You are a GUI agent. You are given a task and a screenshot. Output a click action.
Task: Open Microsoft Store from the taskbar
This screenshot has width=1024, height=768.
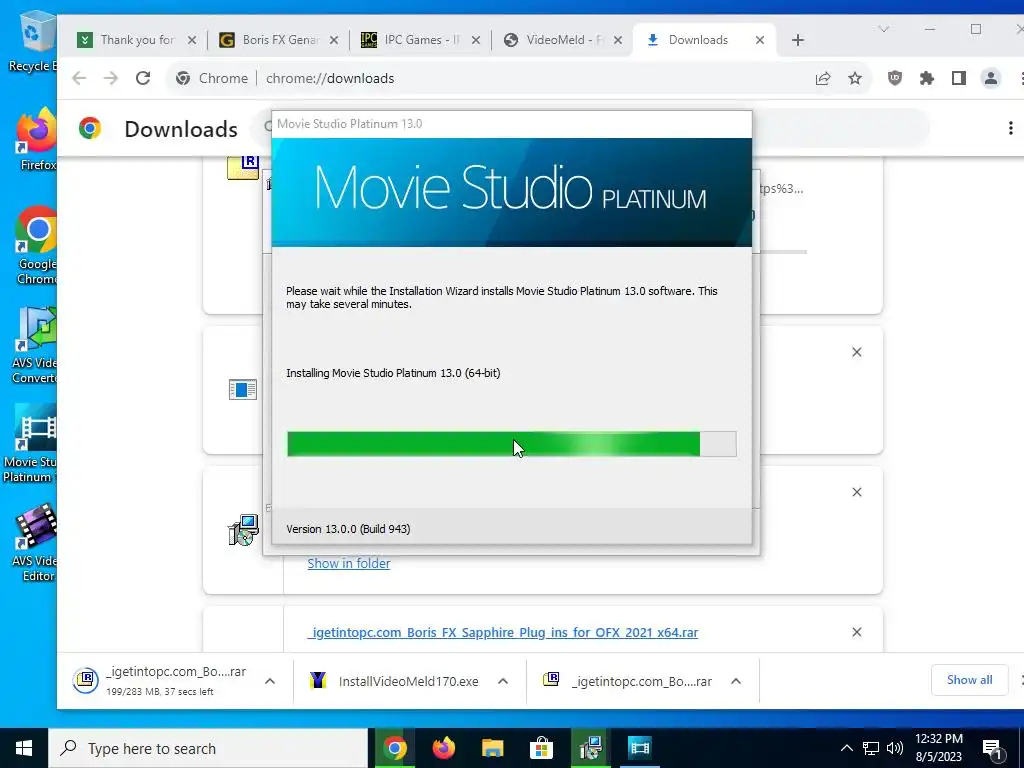[x=541, y=748]
